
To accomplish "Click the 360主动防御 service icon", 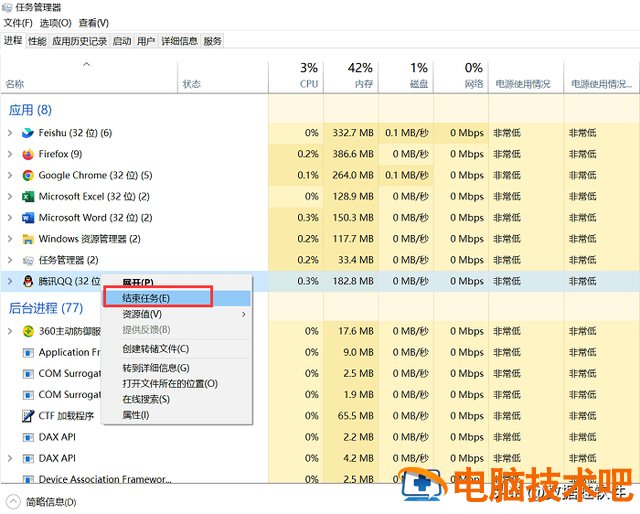I will coord(28,332).
